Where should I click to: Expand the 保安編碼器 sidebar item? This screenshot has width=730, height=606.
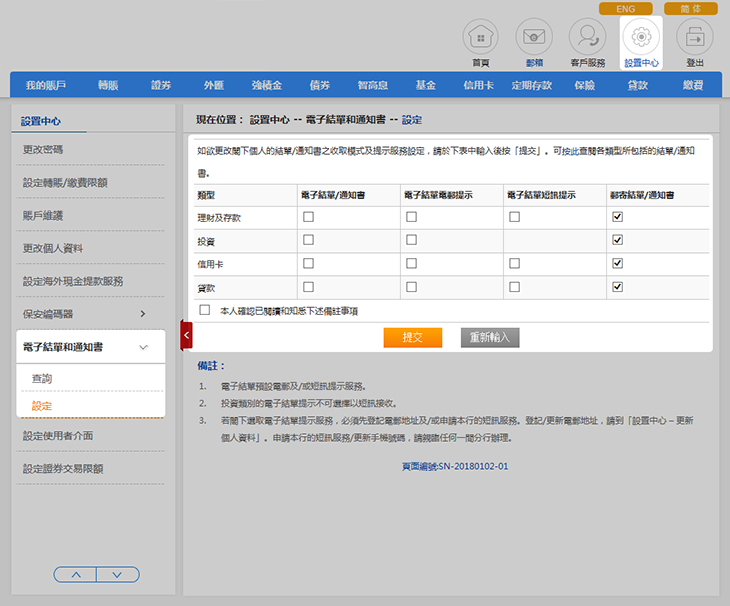(x=142, y=314)
